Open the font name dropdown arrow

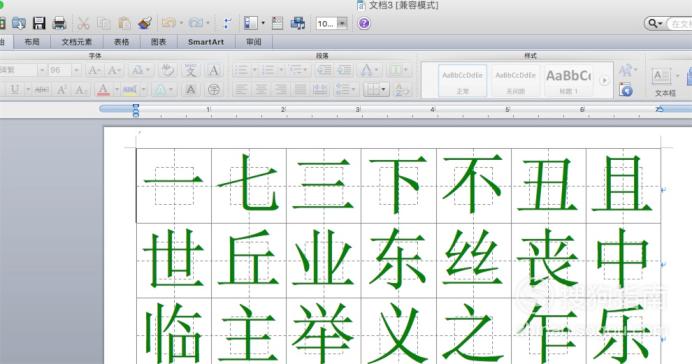click(42, 70)
